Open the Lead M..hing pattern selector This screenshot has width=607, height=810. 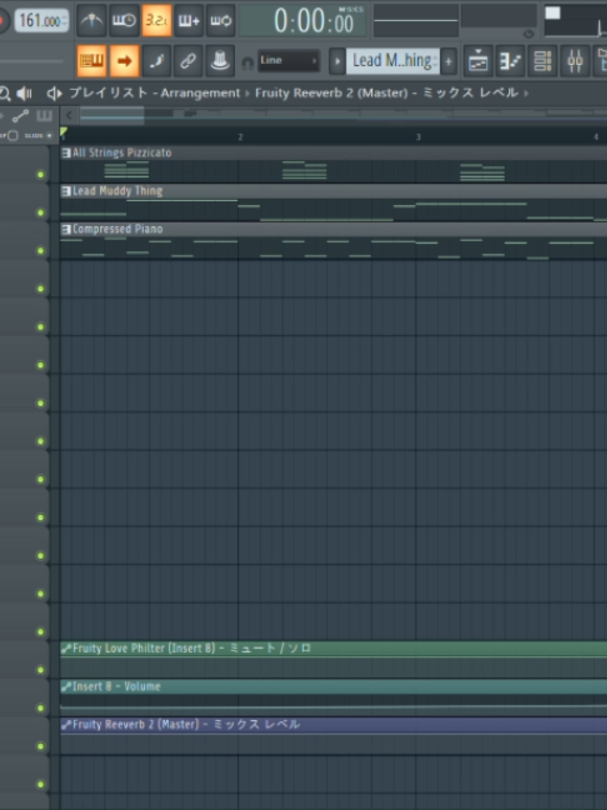[393, 61]
